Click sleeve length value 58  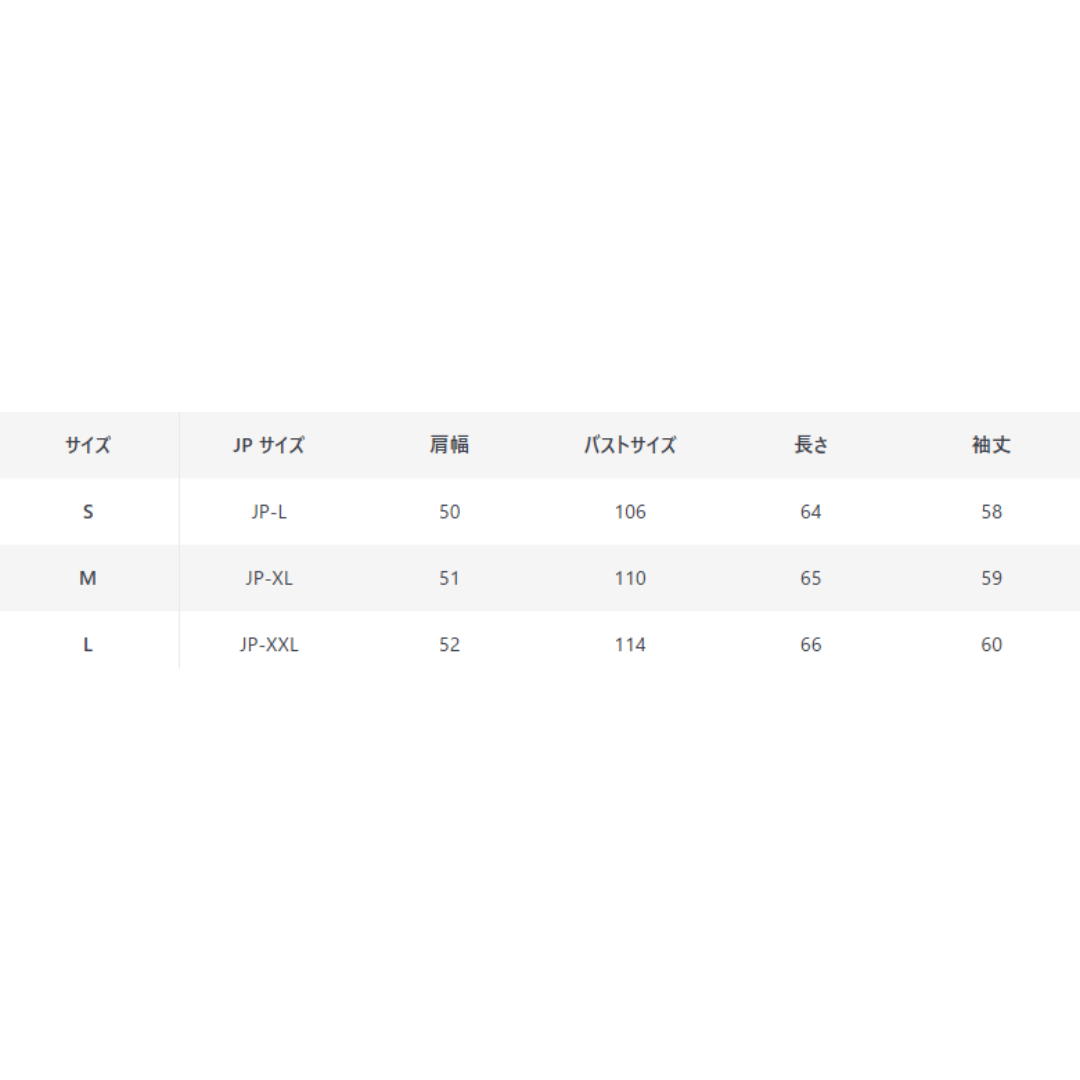tap(991, 512)
